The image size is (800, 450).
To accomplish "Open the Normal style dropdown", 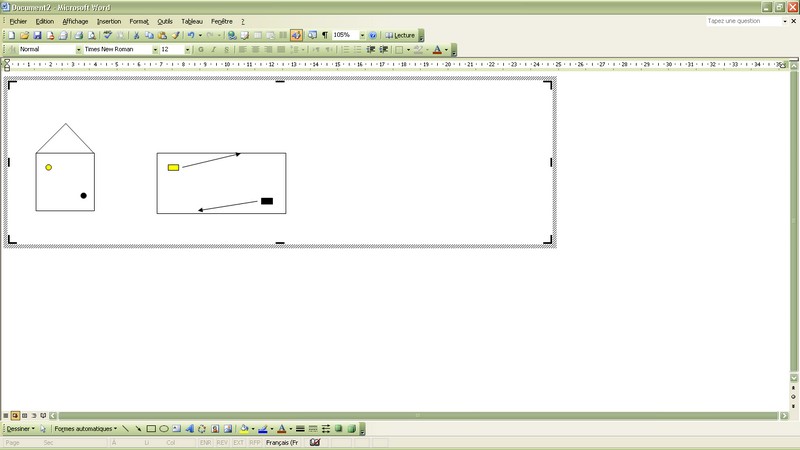I will coord(78,49).
